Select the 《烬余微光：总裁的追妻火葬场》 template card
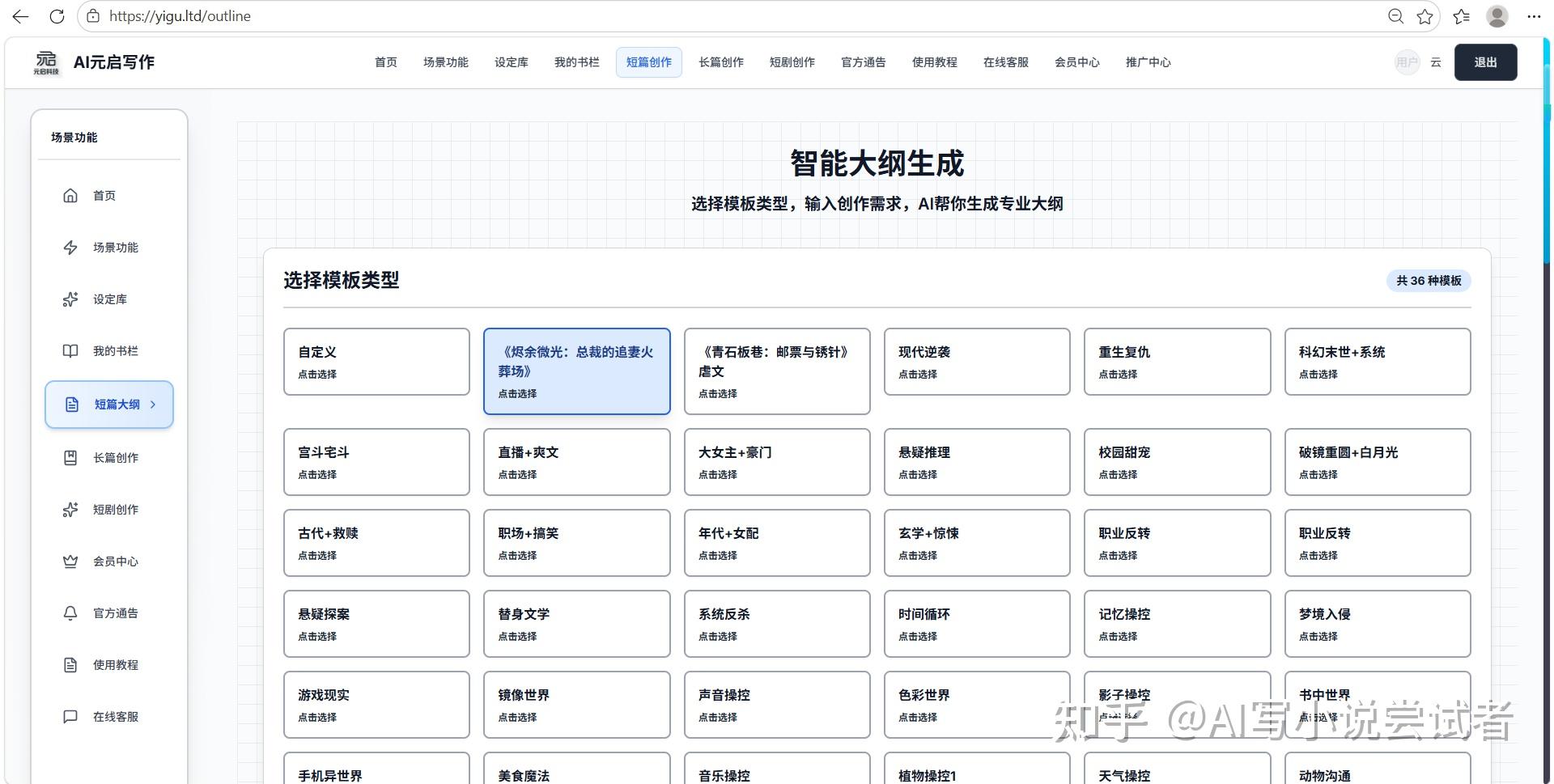Image resolution: width=1554 pixels, height=784 pixels. (577, 371)
